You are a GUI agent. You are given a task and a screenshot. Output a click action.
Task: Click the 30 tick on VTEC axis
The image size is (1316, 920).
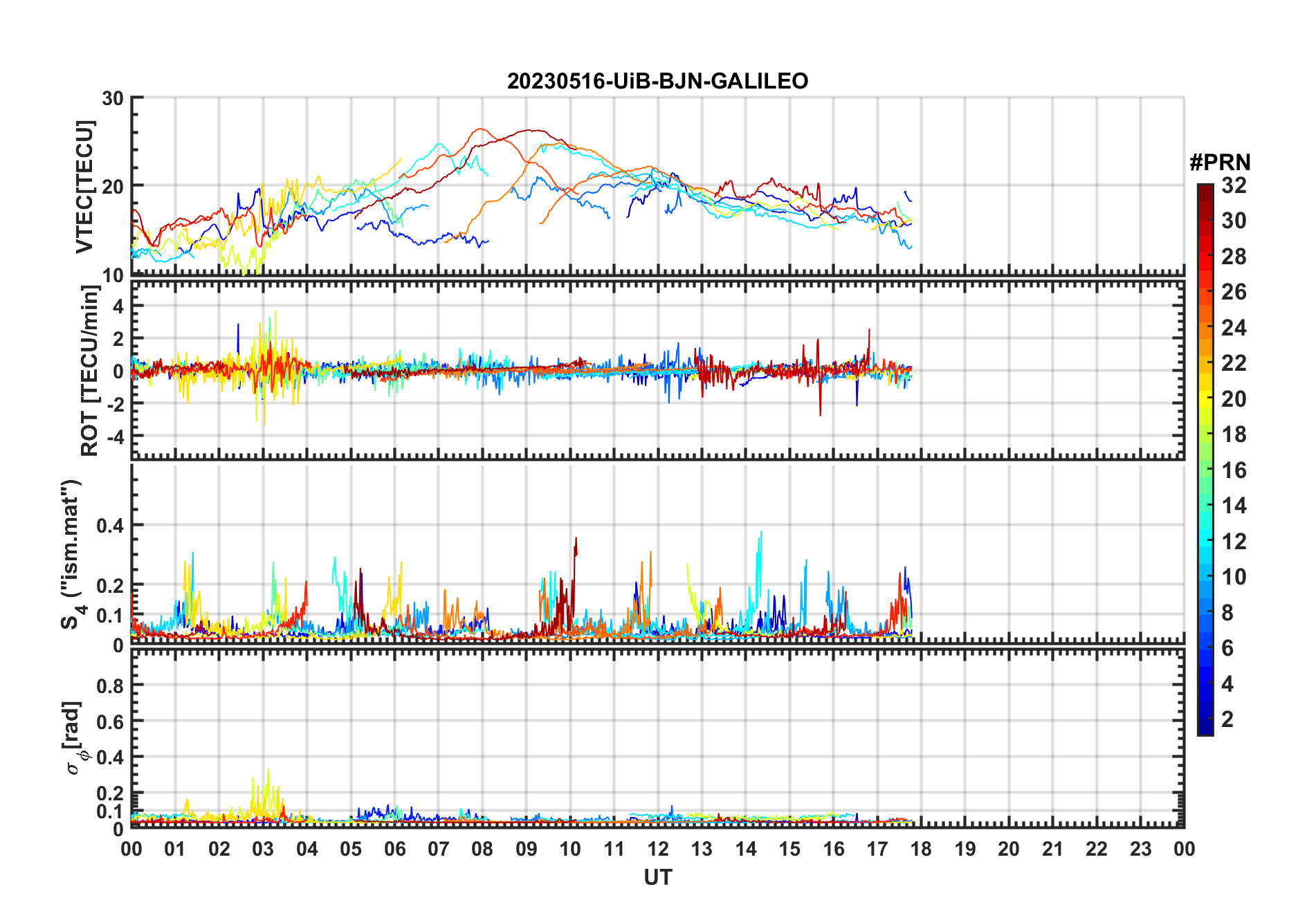tap(113, 98)
